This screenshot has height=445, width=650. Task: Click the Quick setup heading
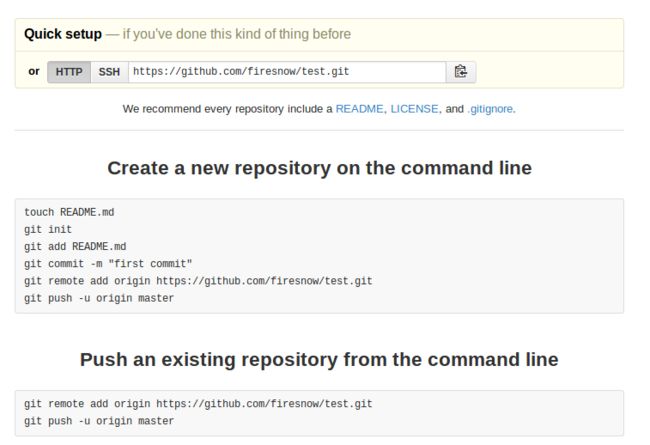click(x=63, y=34)
